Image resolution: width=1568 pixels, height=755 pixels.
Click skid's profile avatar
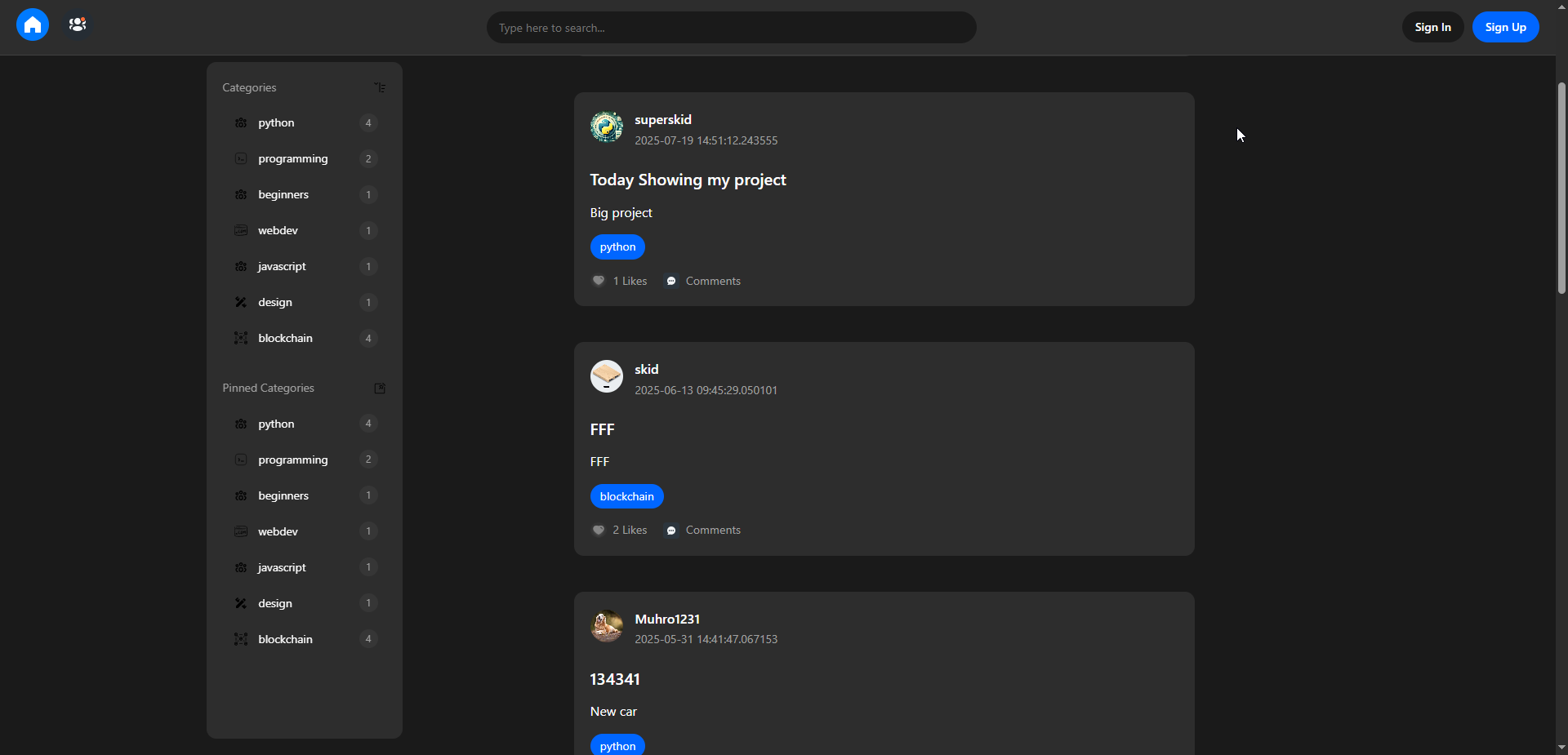coord(607,376)
